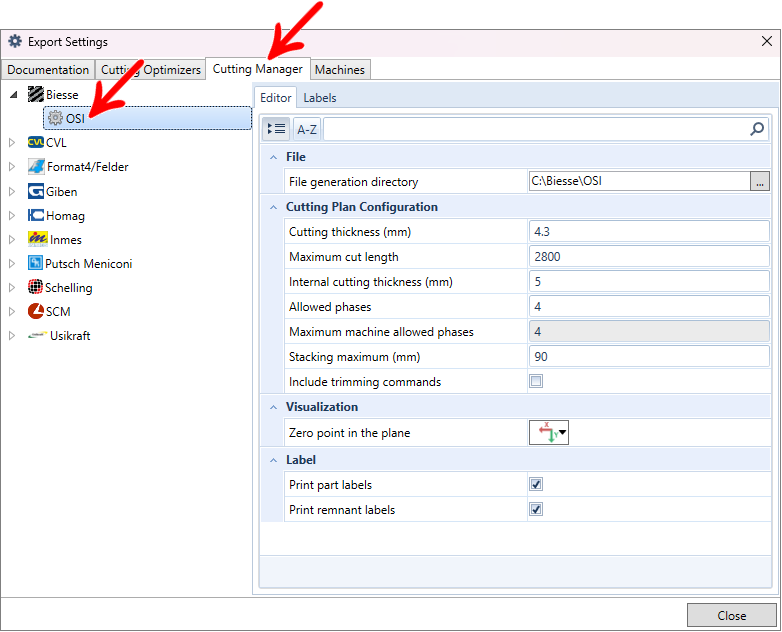The width and height of the screenshot is (782, 632).
Task: Edit the File generation directory path
Action: tap(639, 181)
